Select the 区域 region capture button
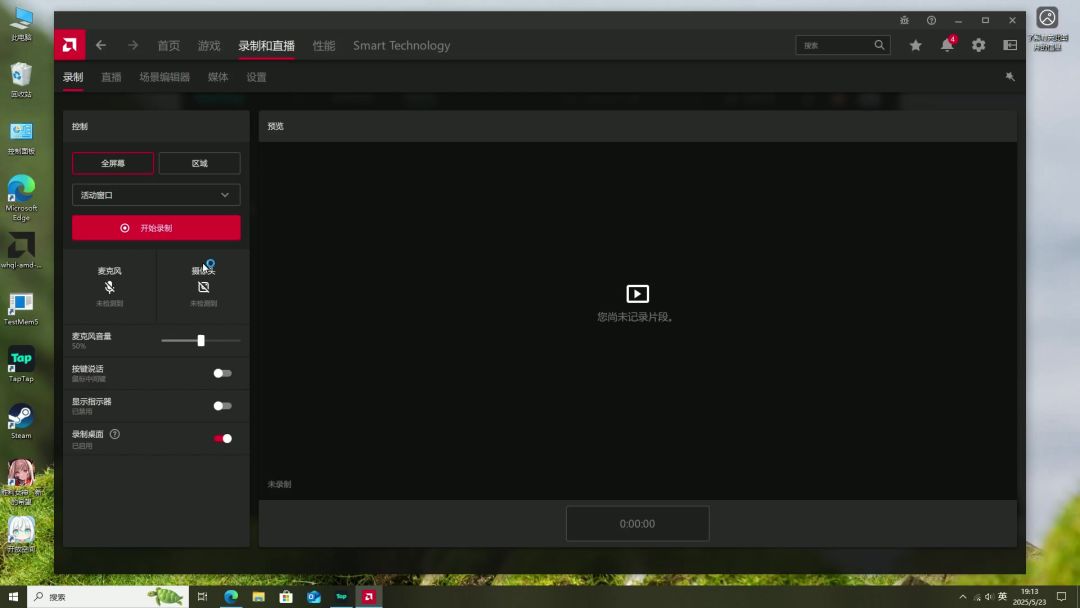The height and width of the screenshot is (608, 1080). pos(199,163)
